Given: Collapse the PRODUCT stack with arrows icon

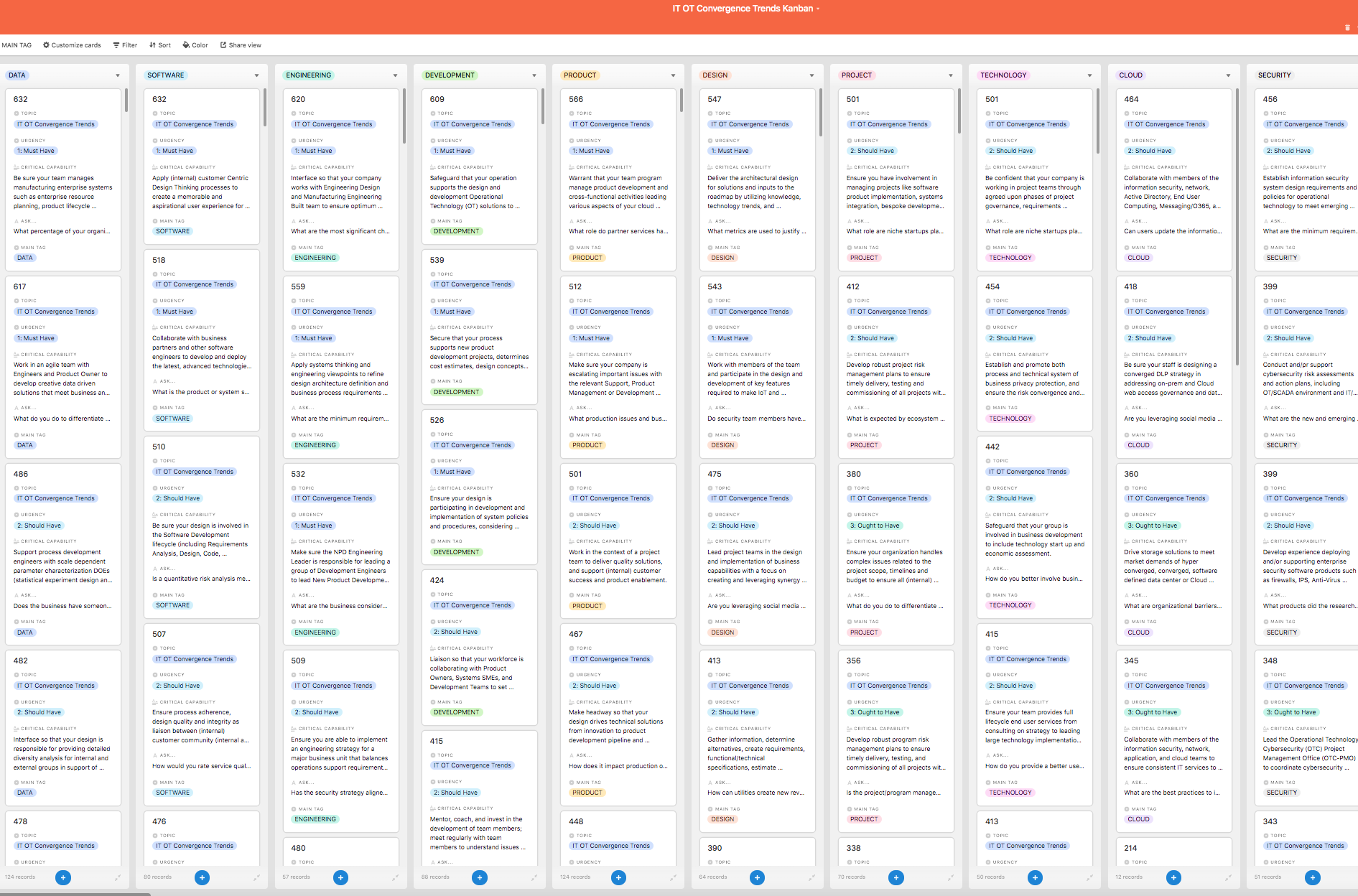Looking at the screenshot, I should 673,877.
